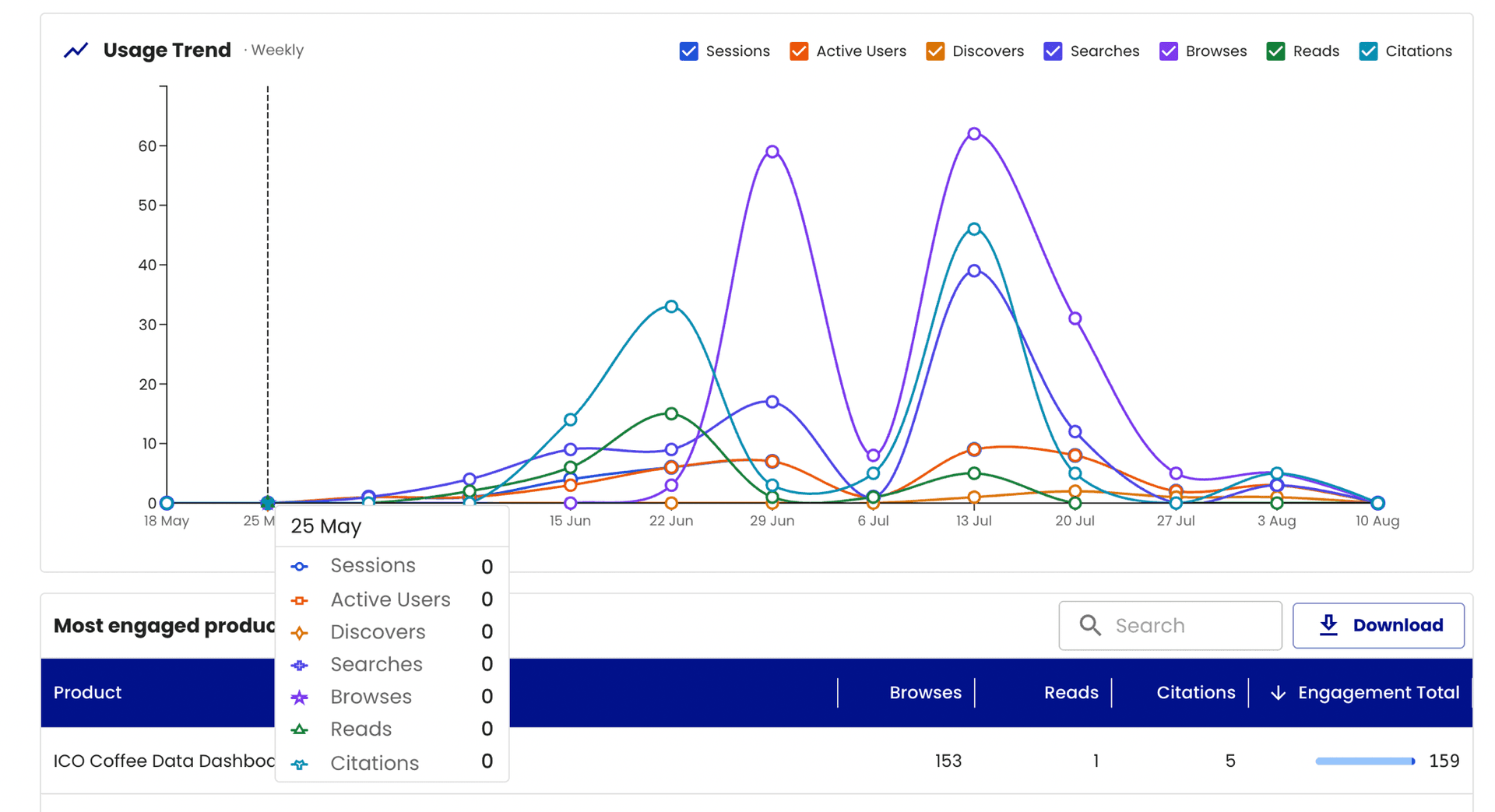Viewport: 1495px width, 812px height.
Task: Click the Reads data point at 22 Jun
Action: (x=671, y=413)
